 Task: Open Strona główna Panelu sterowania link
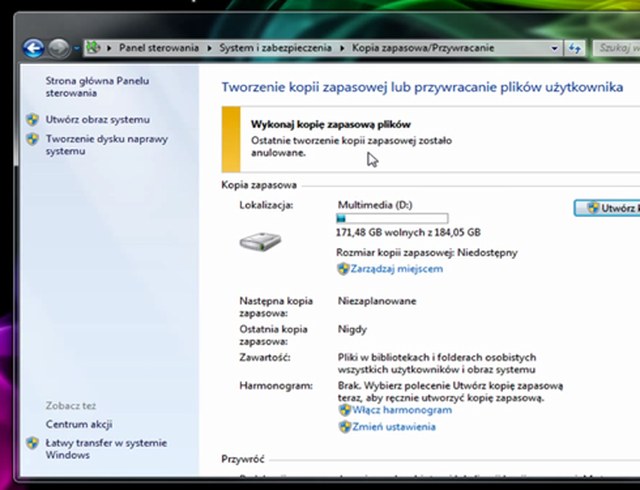coord(97,87)
